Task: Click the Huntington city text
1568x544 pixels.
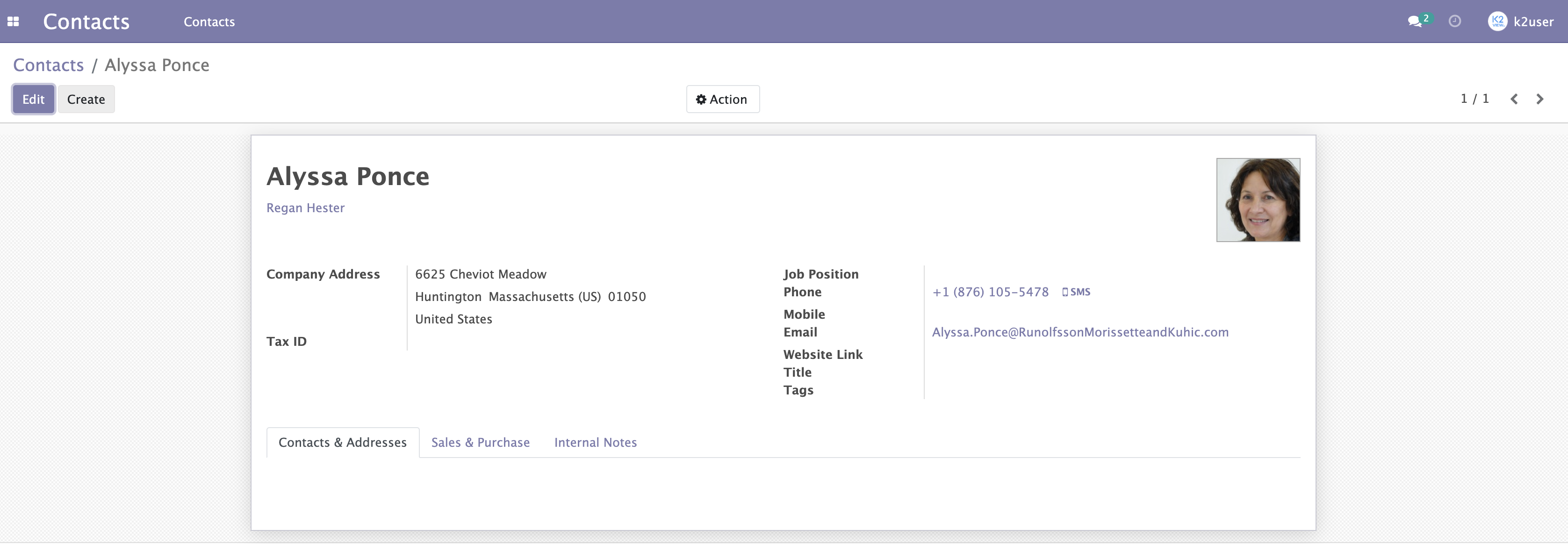Action: [x=448, y=297]
